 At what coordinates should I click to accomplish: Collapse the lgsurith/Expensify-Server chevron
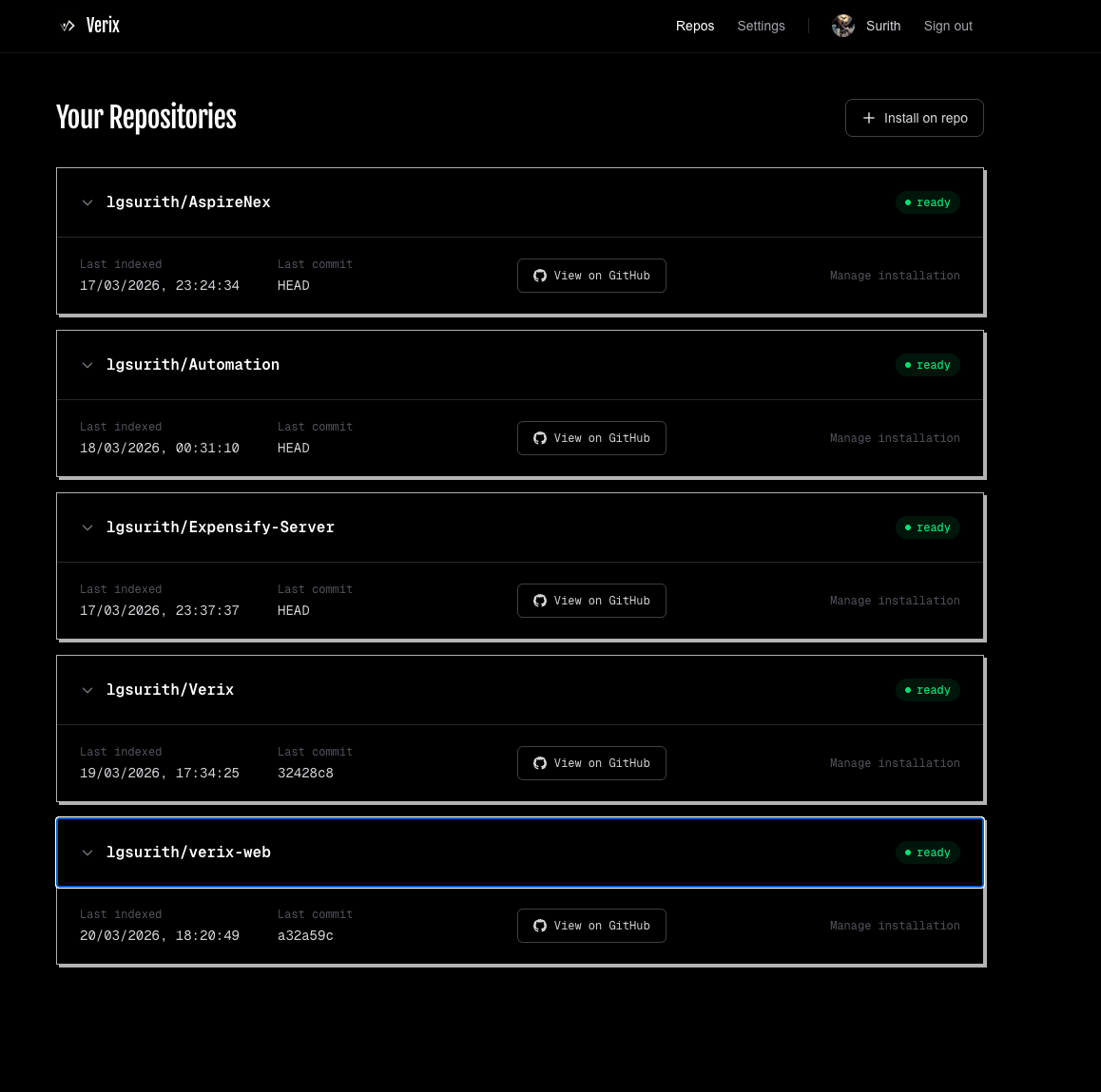[87, 527]
